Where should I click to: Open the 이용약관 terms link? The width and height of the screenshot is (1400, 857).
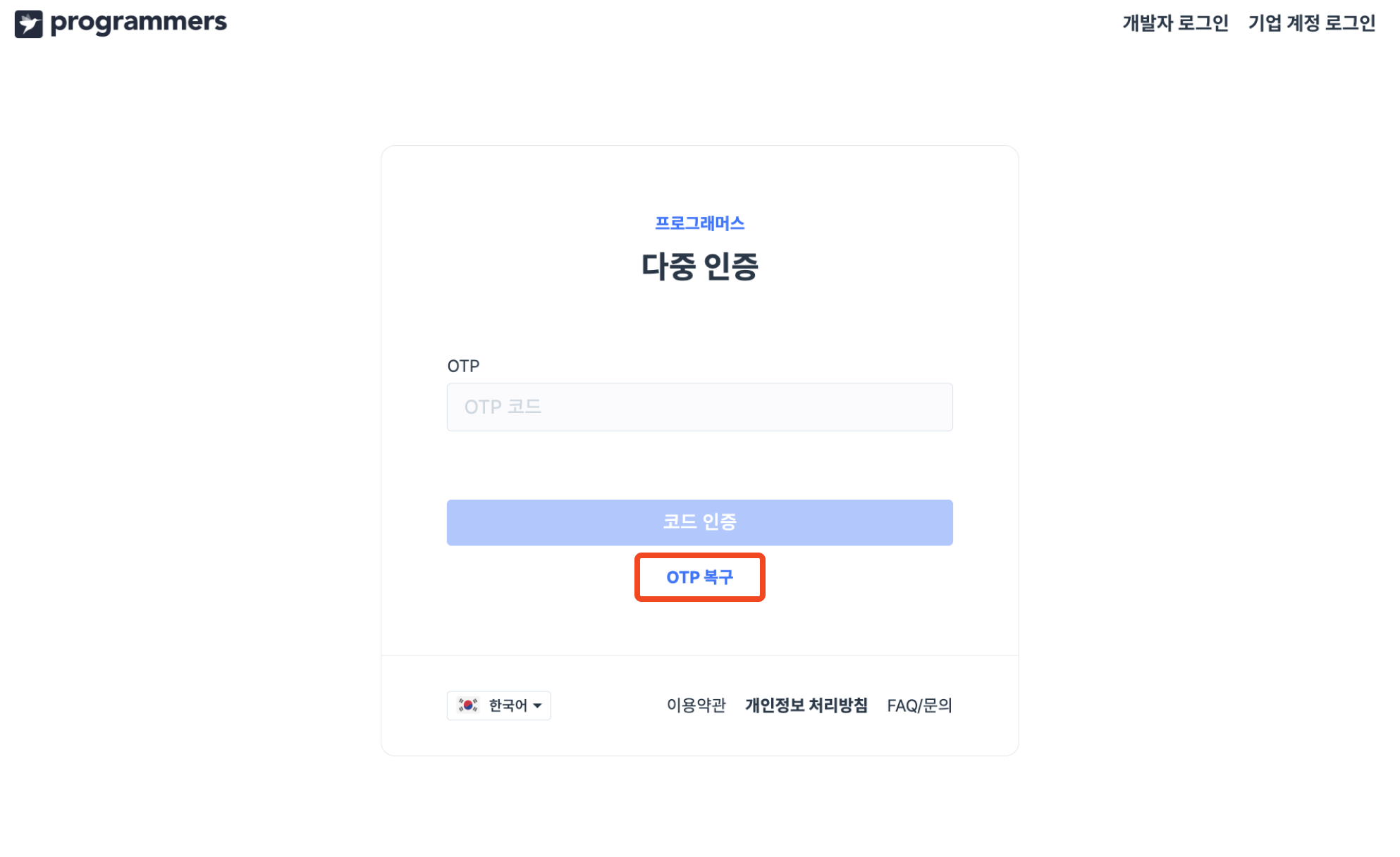pos(696,705)
